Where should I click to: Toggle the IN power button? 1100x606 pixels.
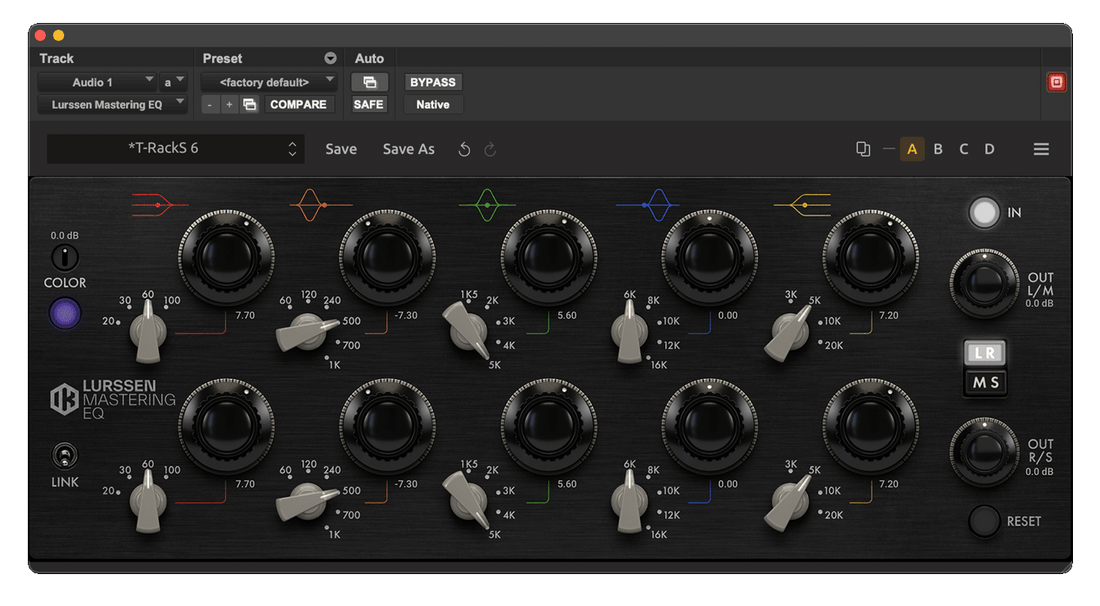point(984,213)
